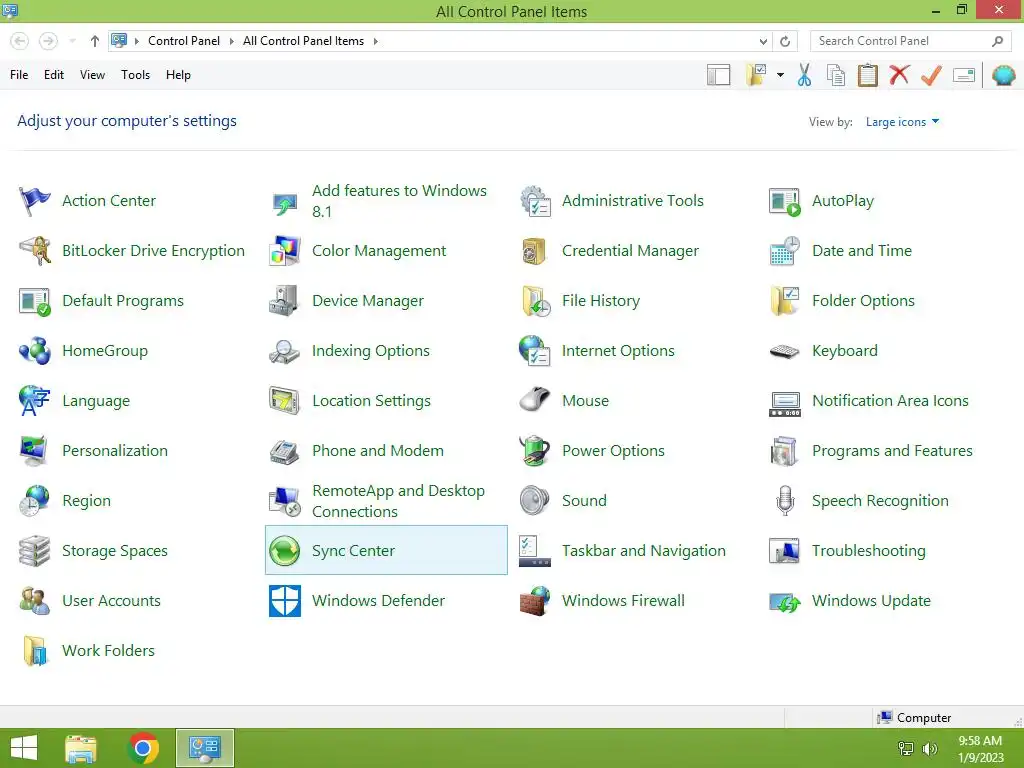Open the Notification Area Icons link
This screenshot has height=768, width=1024.
click(890, 400)
